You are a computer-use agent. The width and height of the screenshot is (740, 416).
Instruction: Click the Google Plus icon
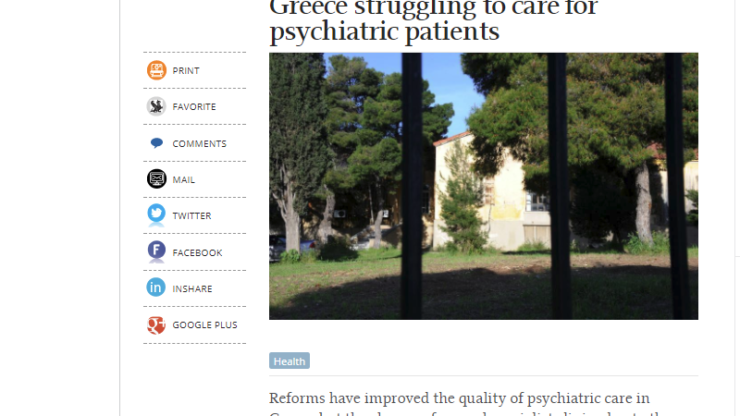[156, 325]
